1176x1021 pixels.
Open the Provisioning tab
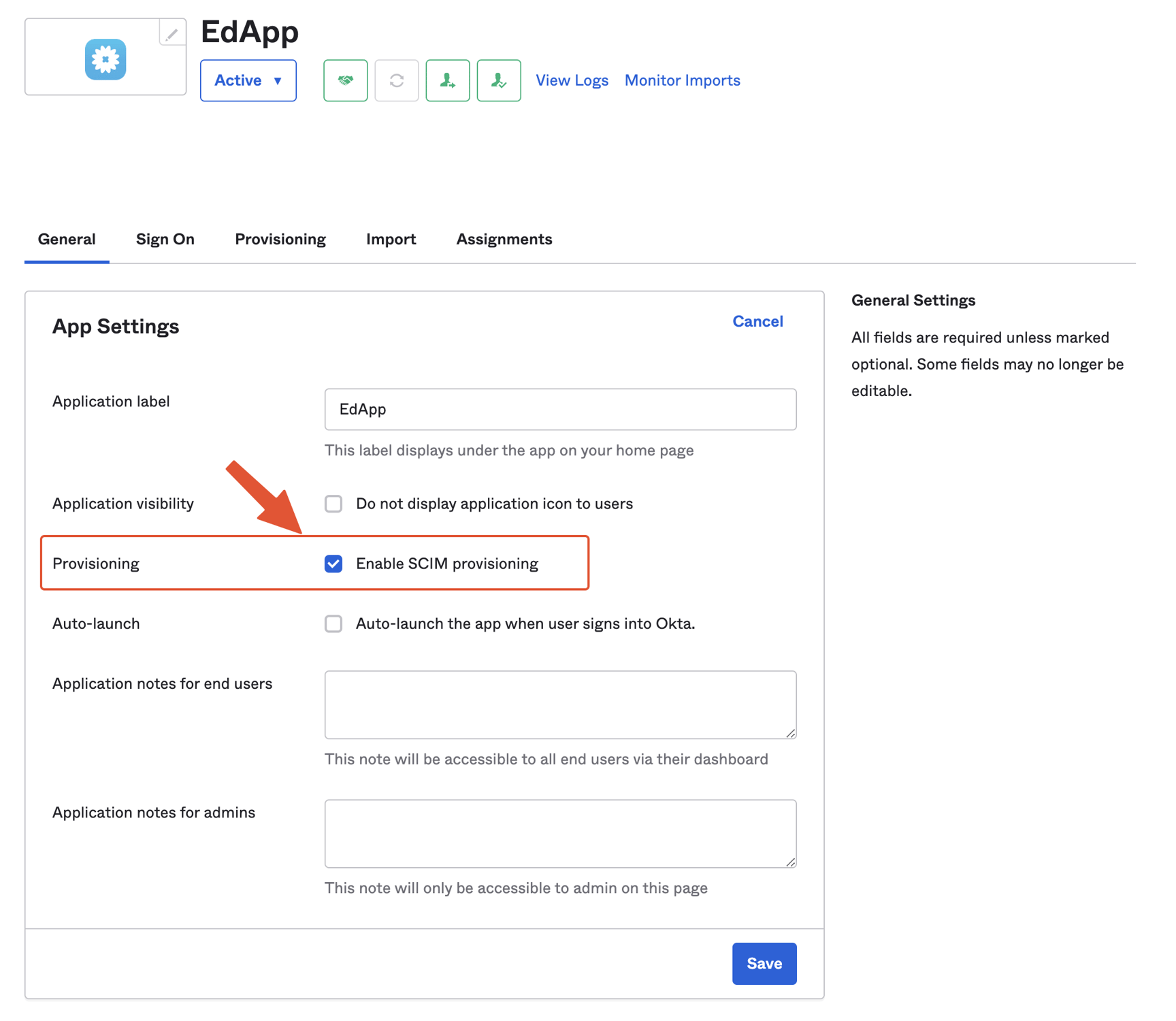280,239
